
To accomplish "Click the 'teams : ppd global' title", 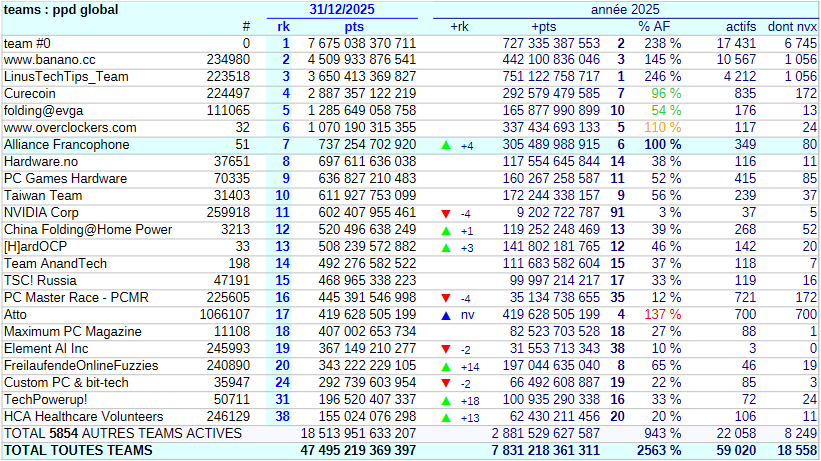I will point(61,9).
